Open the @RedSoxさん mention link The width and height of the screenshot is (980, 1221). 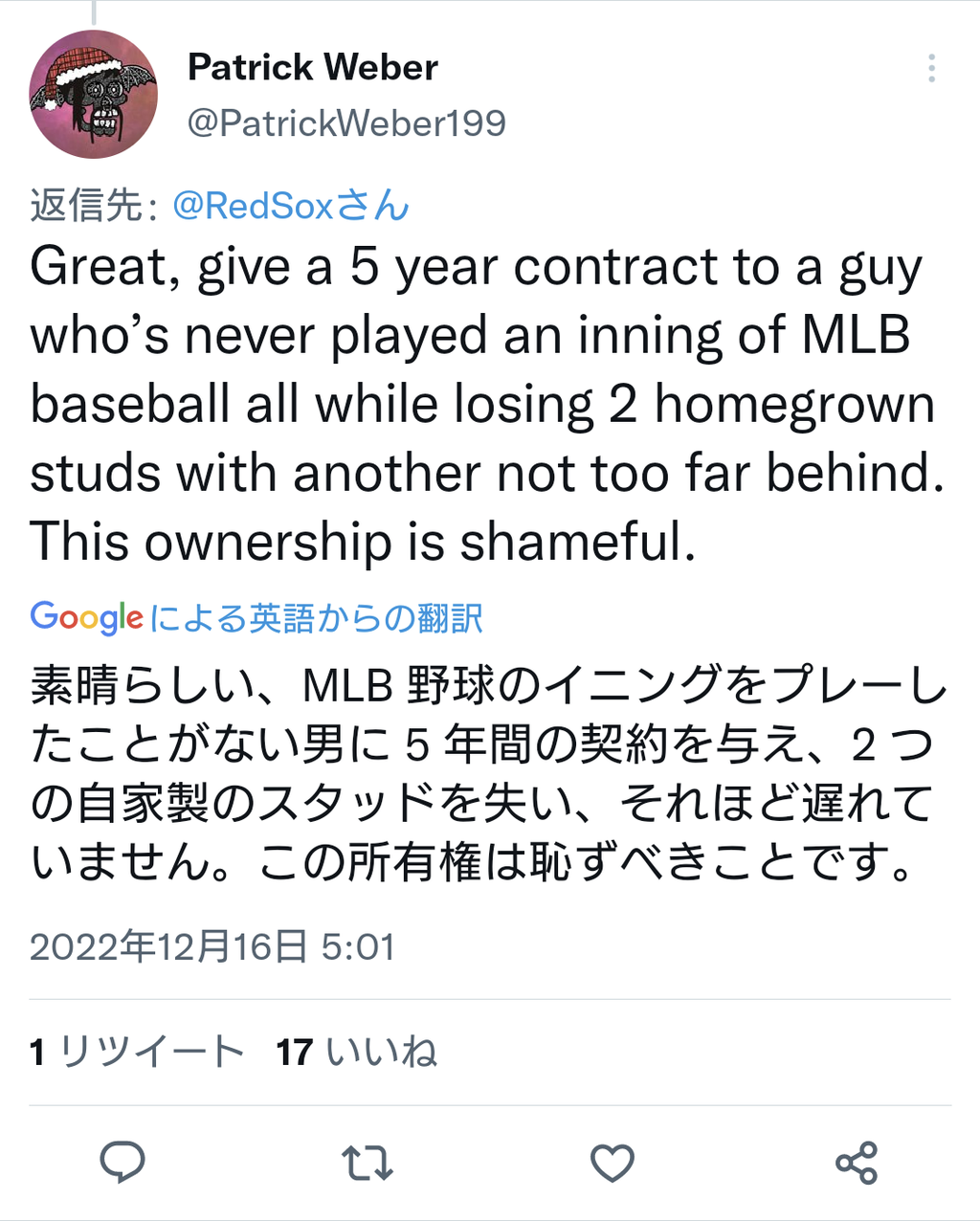[291, 206]
